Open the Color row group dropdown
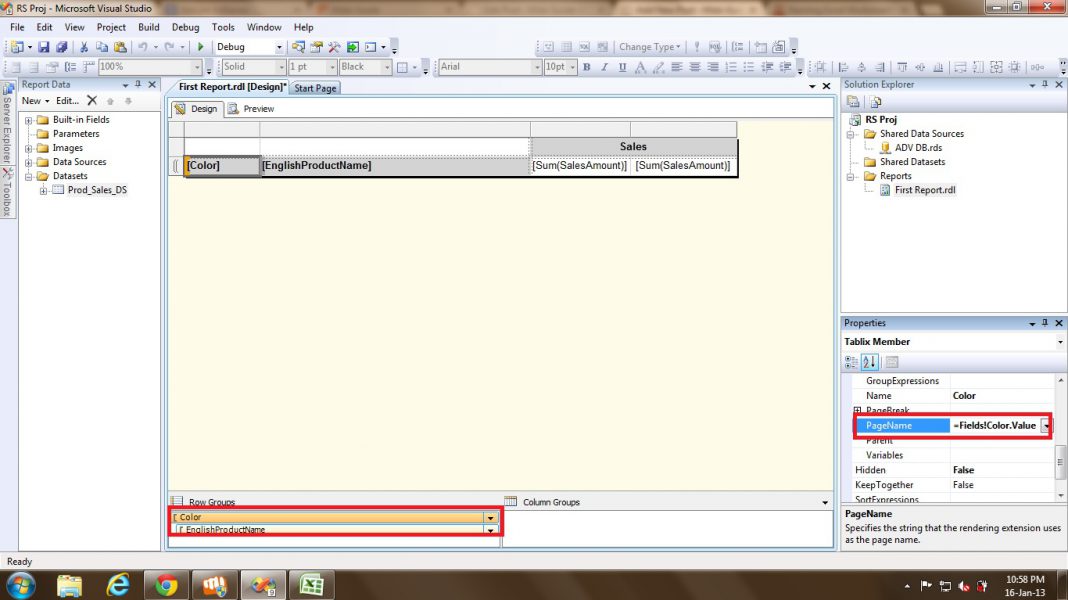 click(491, 517)
